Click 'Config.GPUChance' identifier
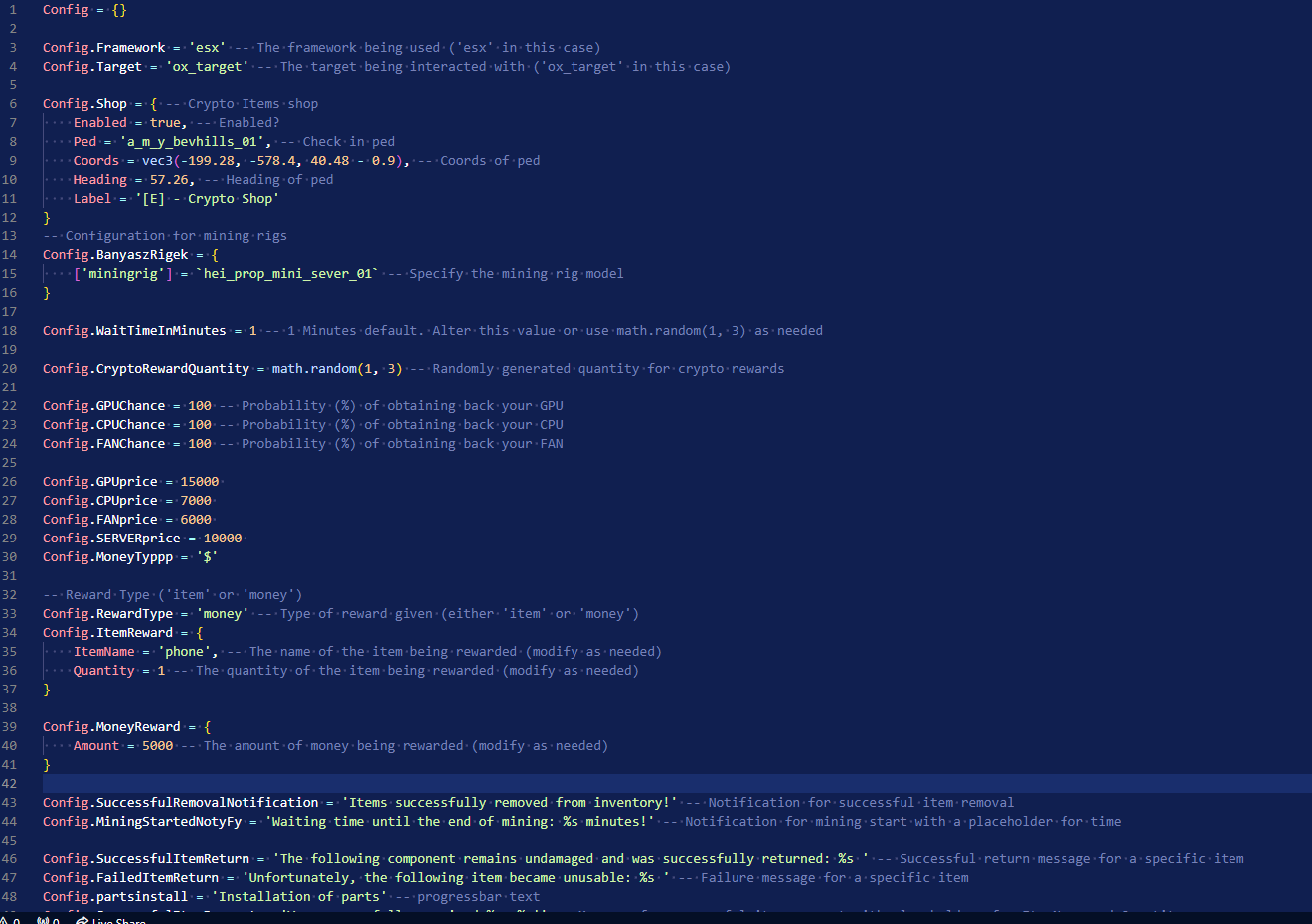1312x924 pixels. 104,406
